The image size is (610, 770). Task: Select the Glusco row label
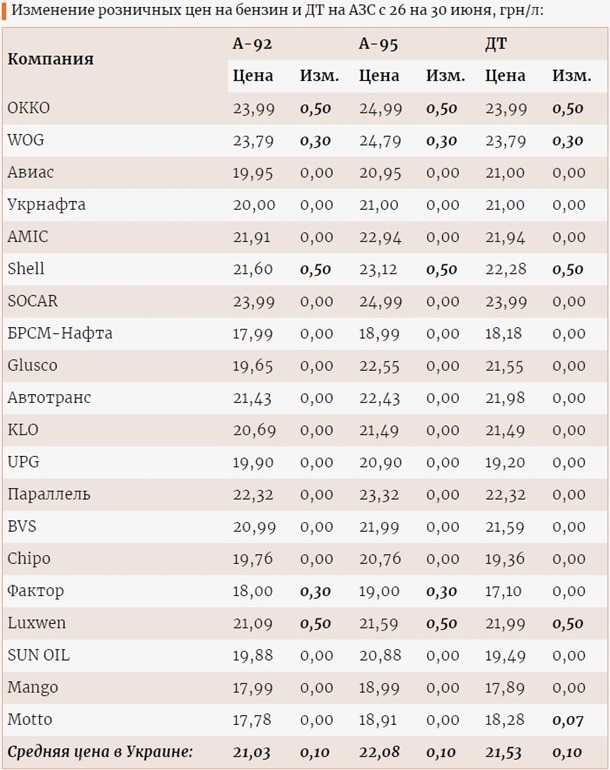(x=32, y=366)
